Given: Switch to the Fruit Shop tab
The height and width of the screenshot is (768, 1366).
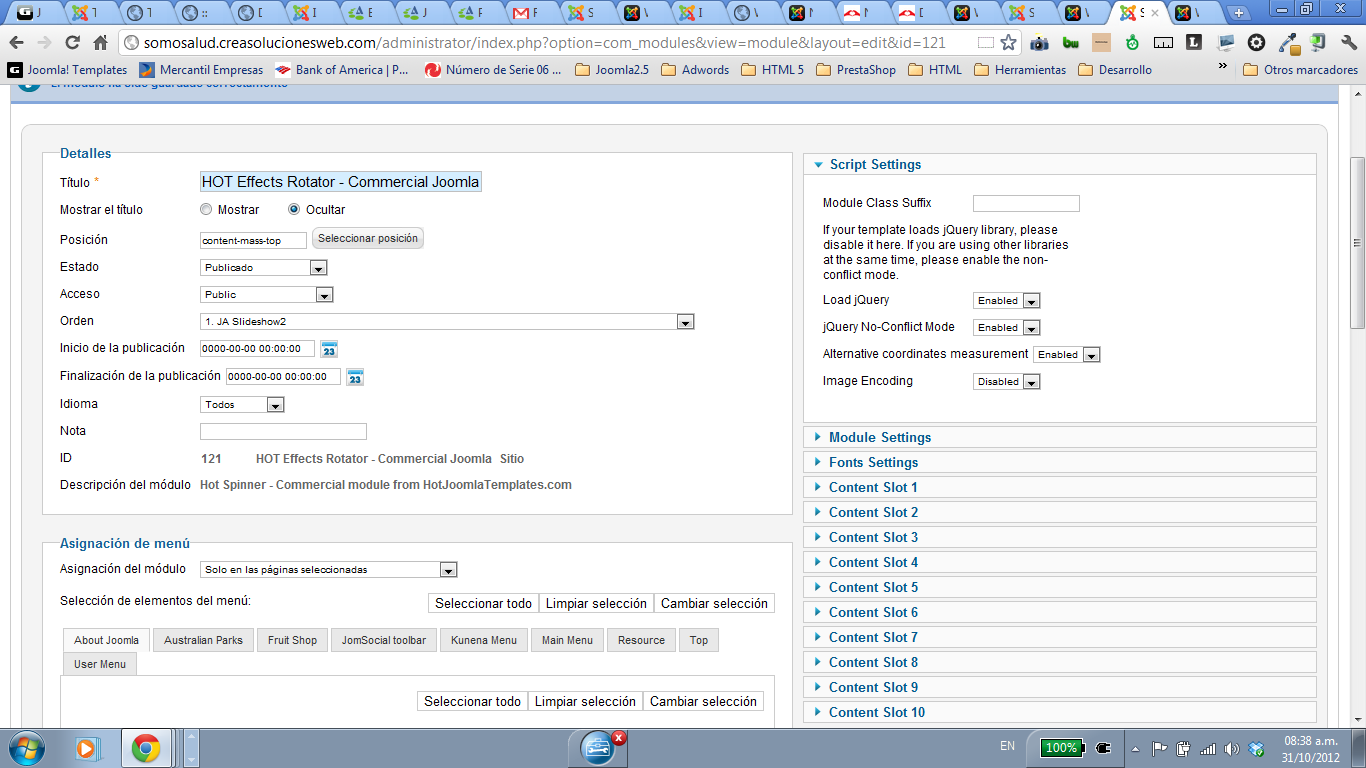Looking at the screenshot, I should click(x=292, y=640).
